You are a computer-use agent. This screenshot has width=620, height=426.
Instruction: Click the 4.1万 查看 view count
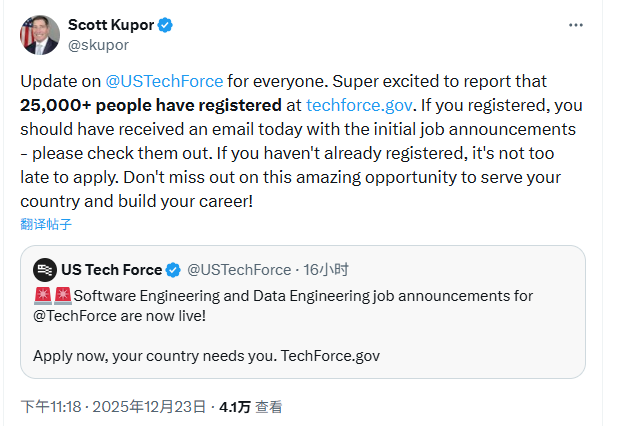tap(250, 407)
